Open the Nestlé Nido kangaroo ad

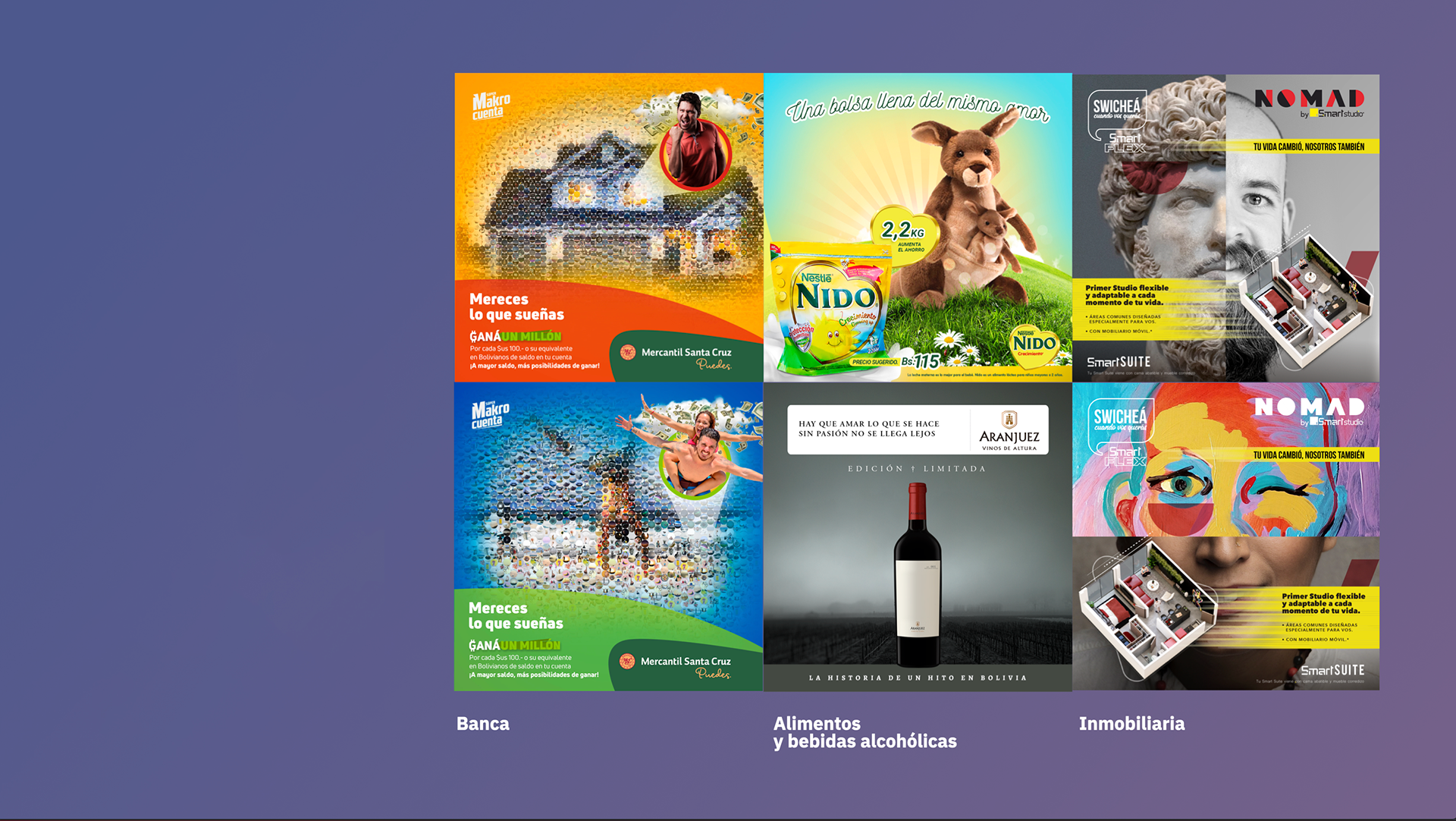[918, 227]
